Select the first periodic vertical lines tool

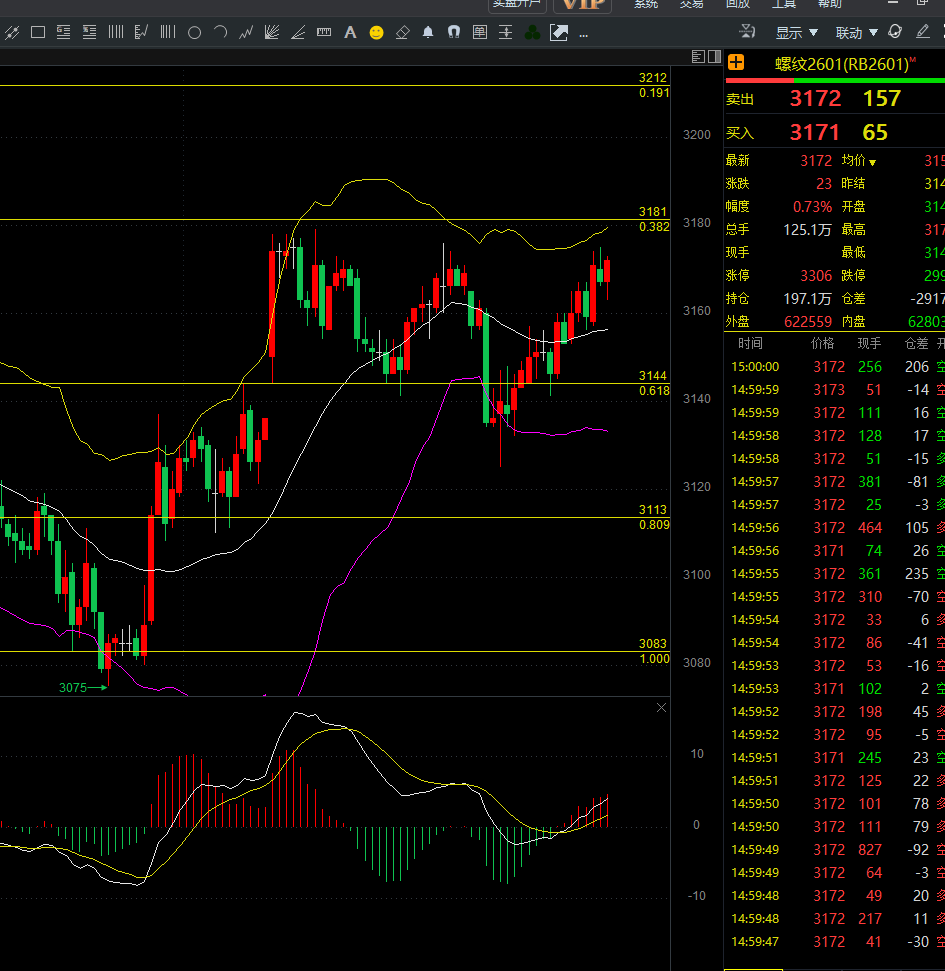[x=116, y=32]
